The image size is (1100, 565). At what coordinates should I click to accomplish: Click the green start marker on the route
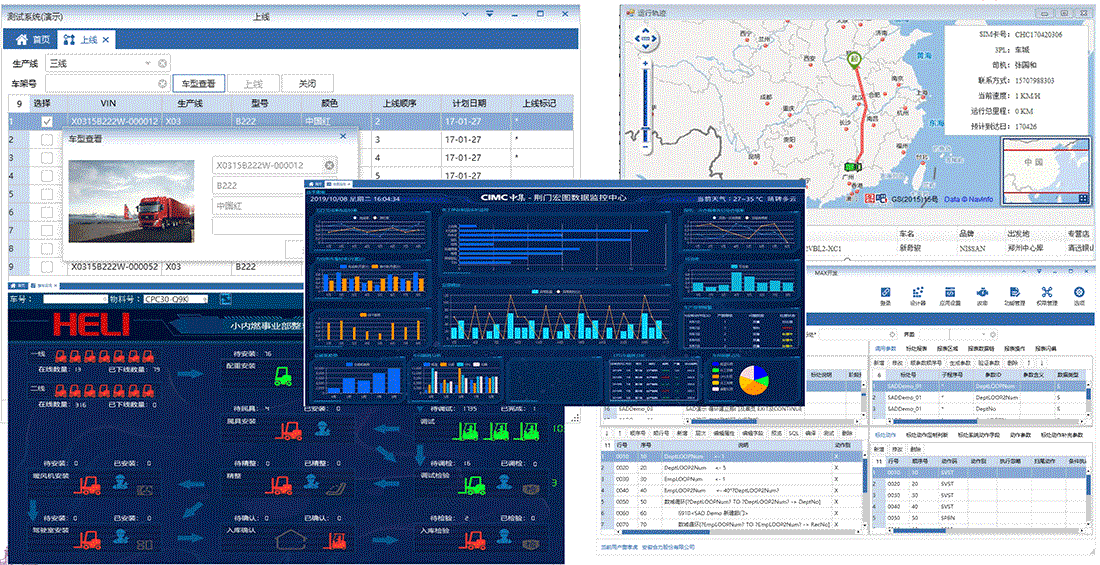coord(854,59)
